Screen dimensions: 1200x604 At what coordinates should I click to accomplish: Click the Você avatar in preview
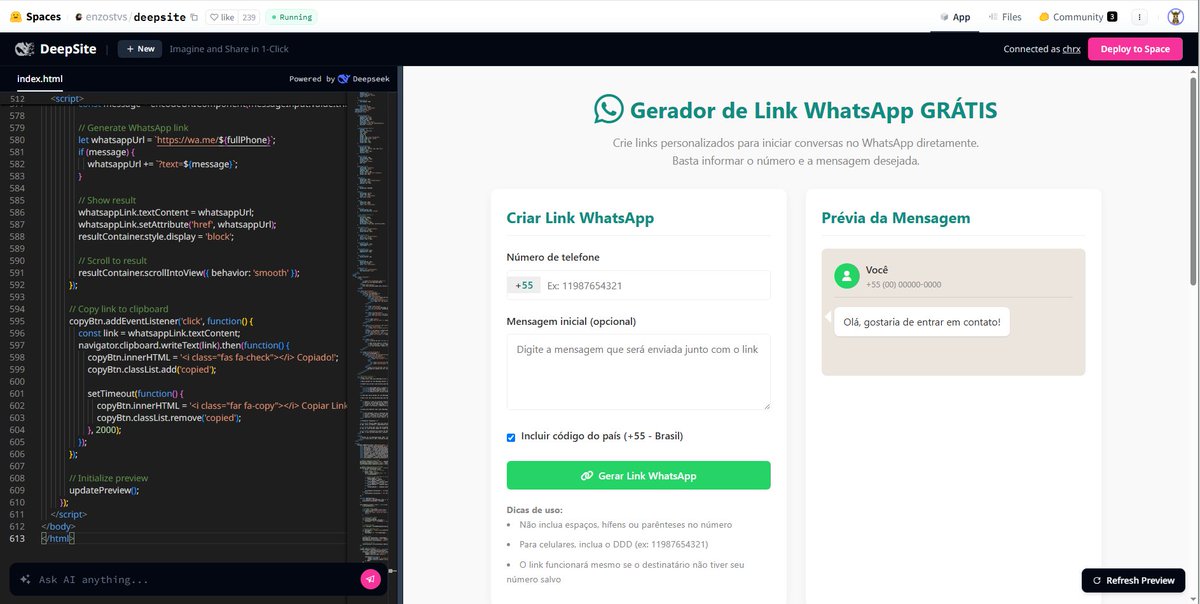(x=847, y=276)
